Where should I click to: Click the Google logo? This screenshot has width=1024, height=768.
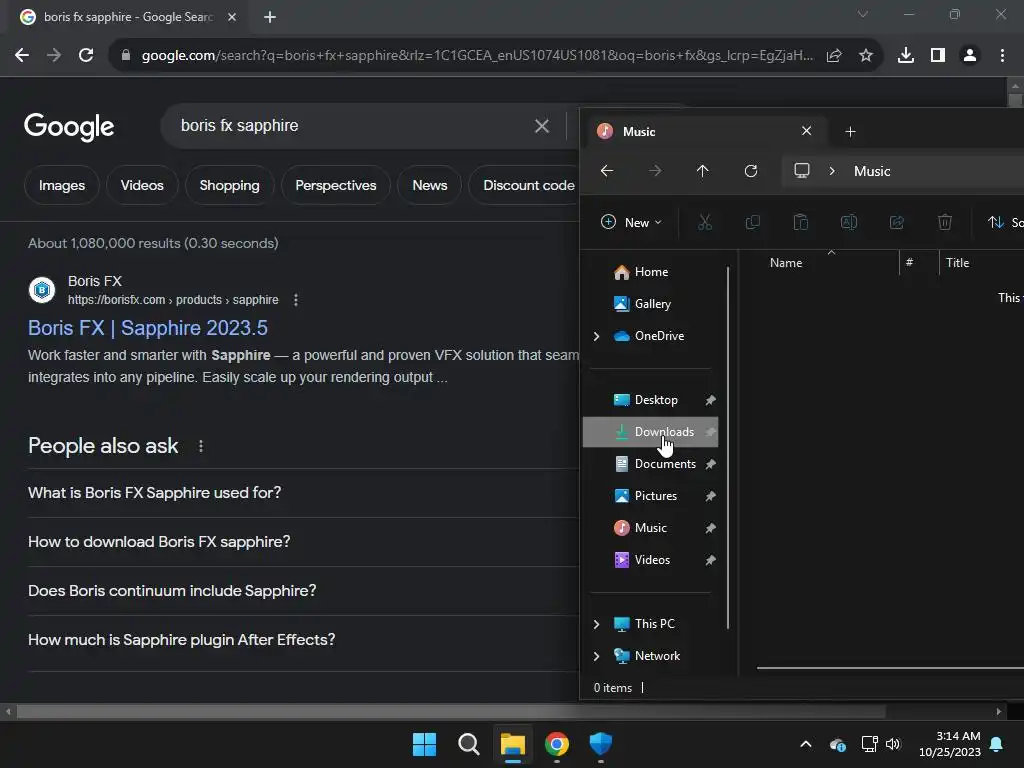[69, 127]
